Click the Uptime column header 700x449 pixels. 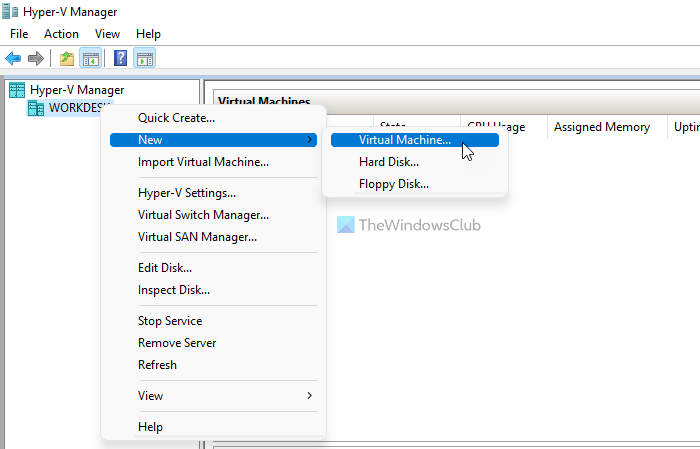click(686, 127)
